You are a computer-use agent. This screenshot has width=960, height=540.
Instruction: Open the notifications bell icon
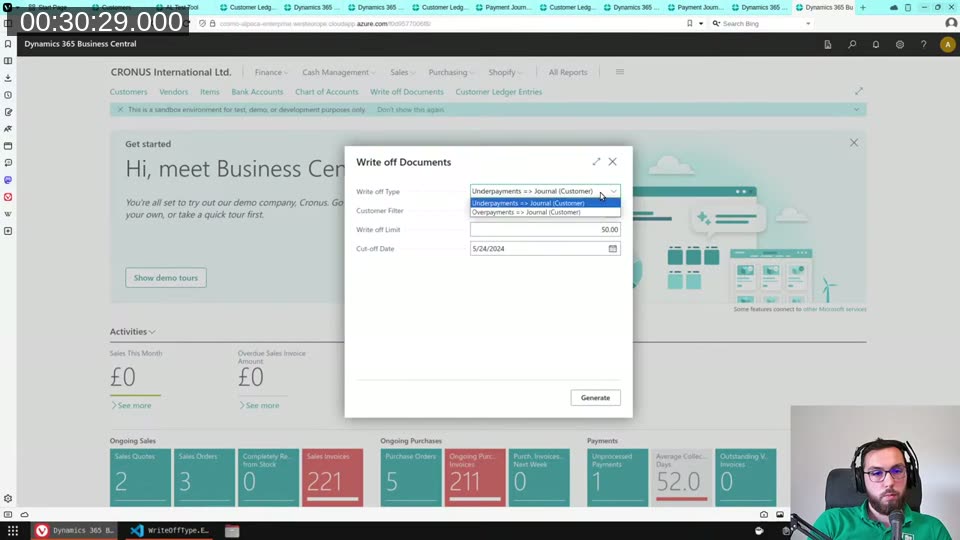pos(876,44)
